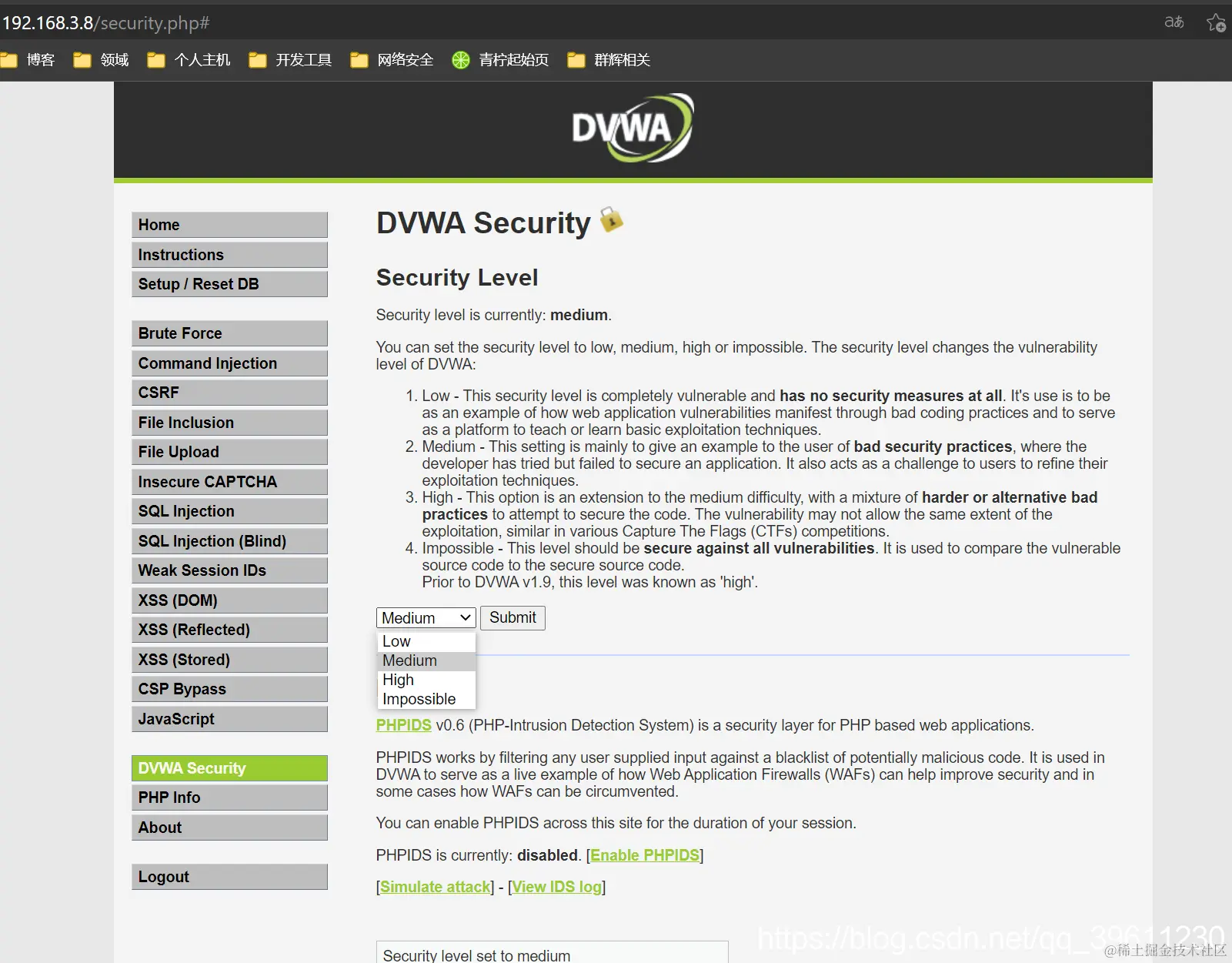Open the 开发工具 bookmark folder
1232x963 pixels.
291,60
